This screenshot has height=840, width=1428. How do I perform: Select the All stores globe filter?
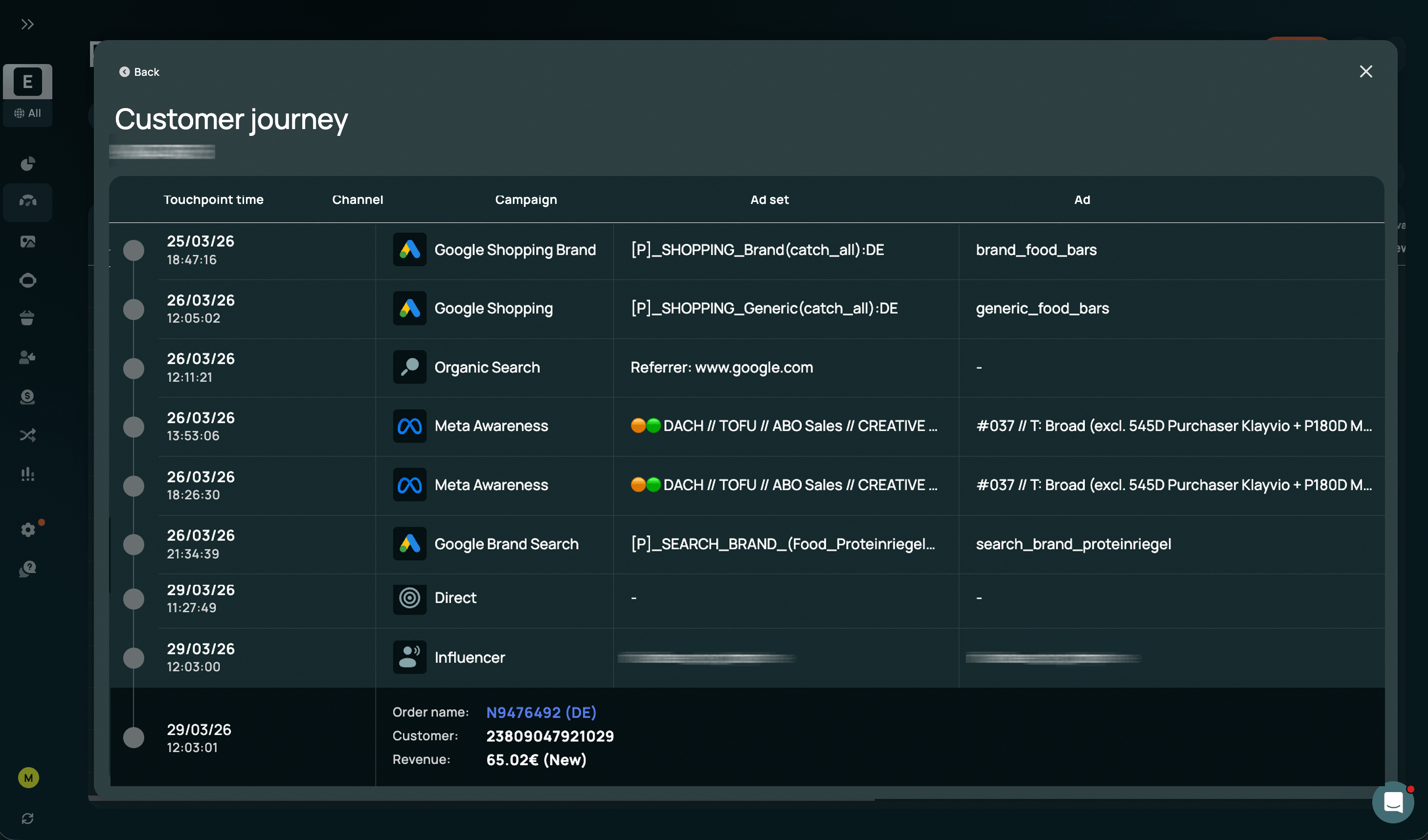(x=27, y=113)
